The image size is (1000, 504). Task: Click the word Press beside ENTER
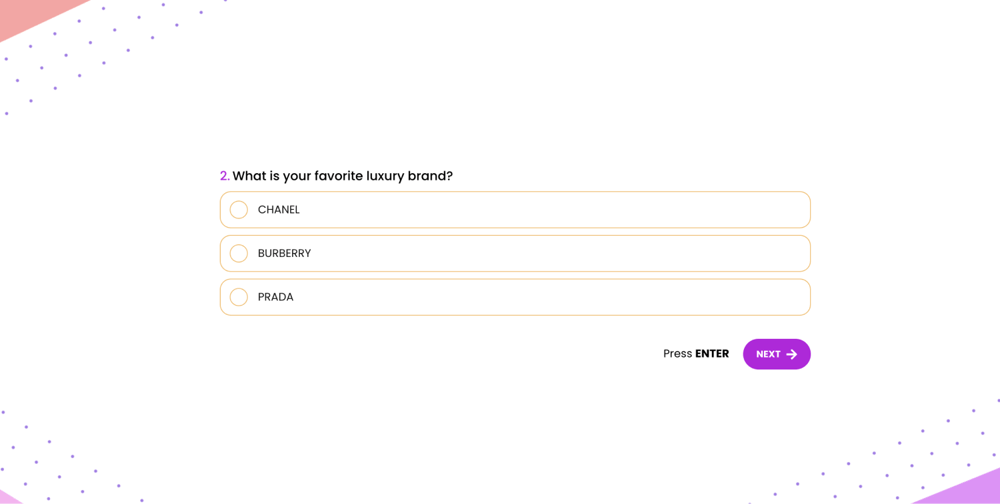[x=677, y=354]
